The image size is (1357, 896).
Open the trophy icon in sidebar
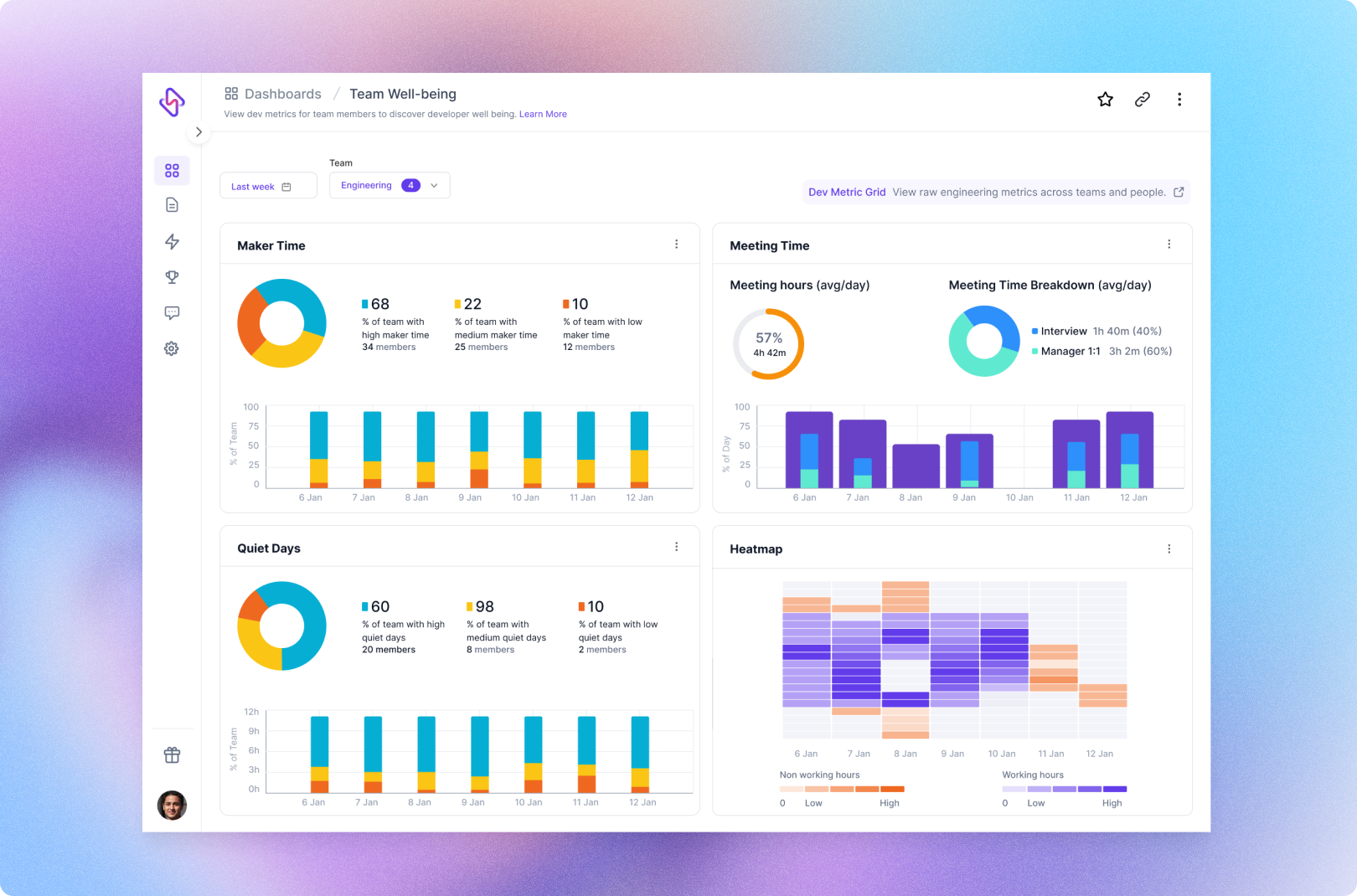pyautogui.click(x=172, y=277)
